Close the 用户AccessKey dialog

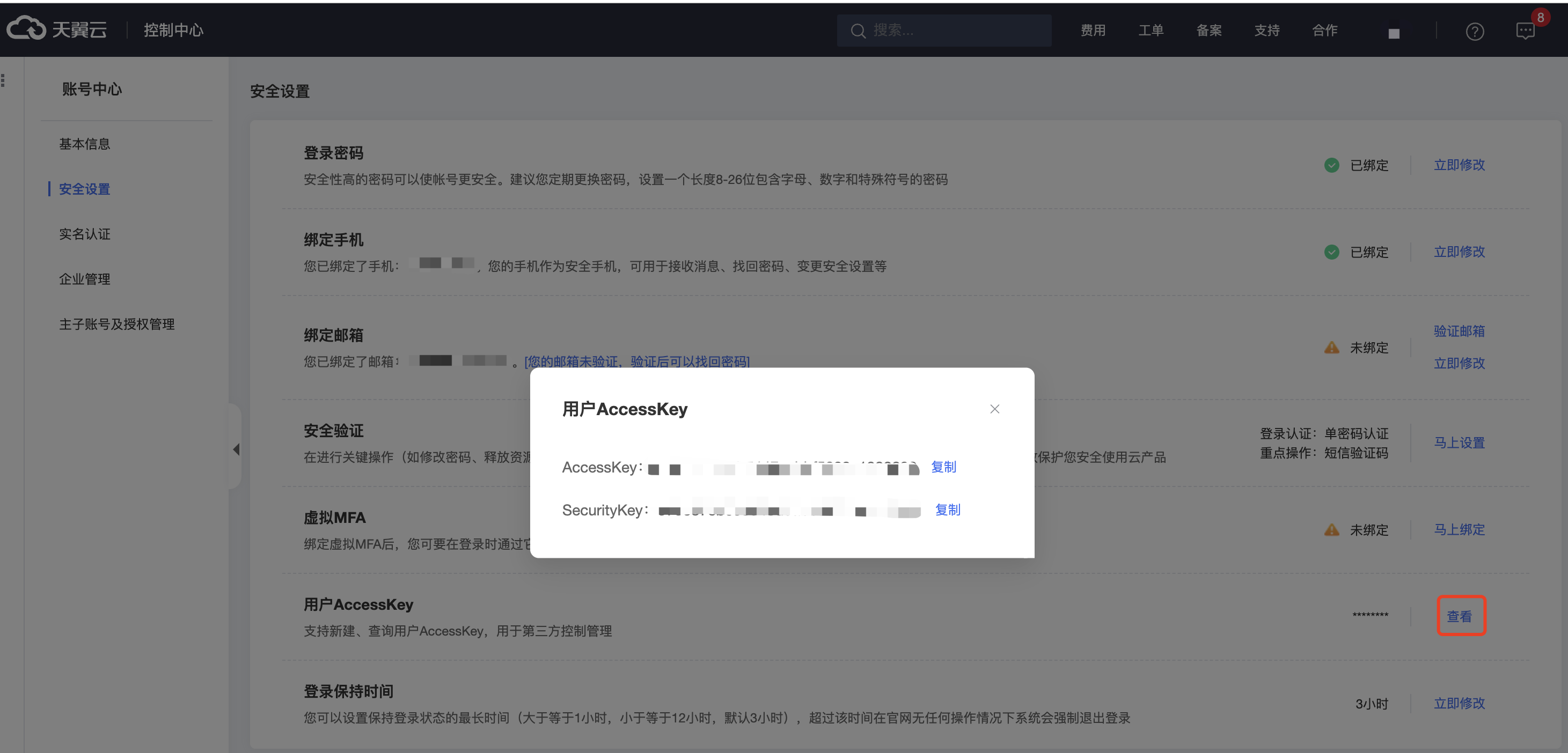(994, 409)
